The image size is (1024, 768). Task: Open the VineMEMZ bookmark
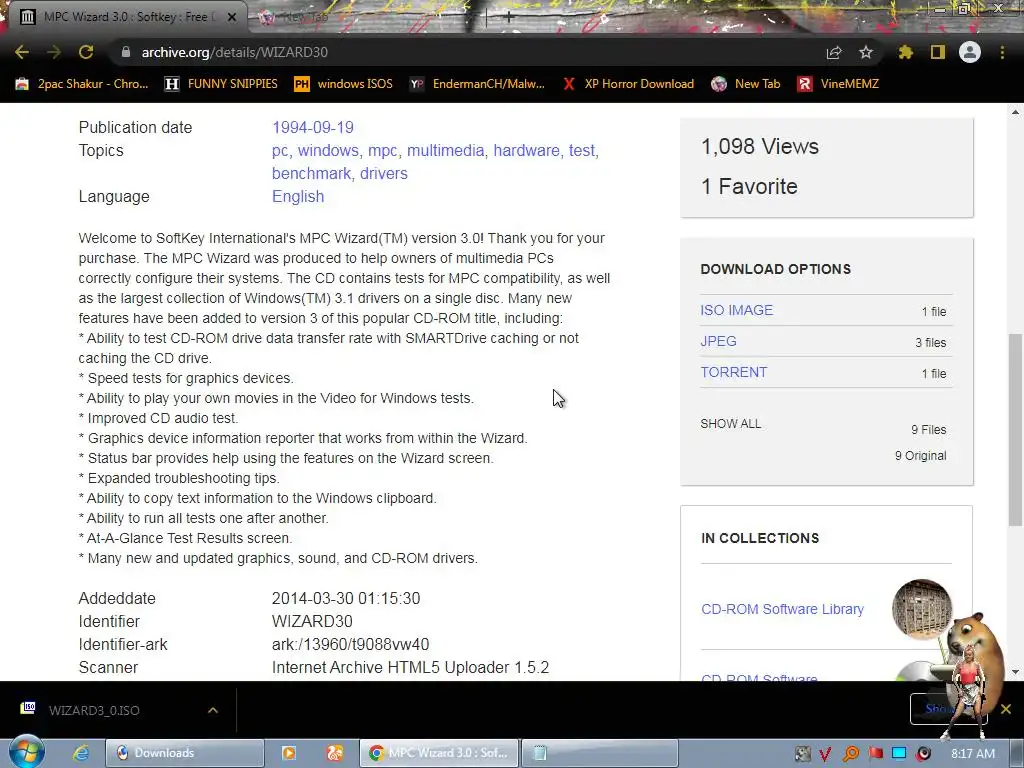839,84
